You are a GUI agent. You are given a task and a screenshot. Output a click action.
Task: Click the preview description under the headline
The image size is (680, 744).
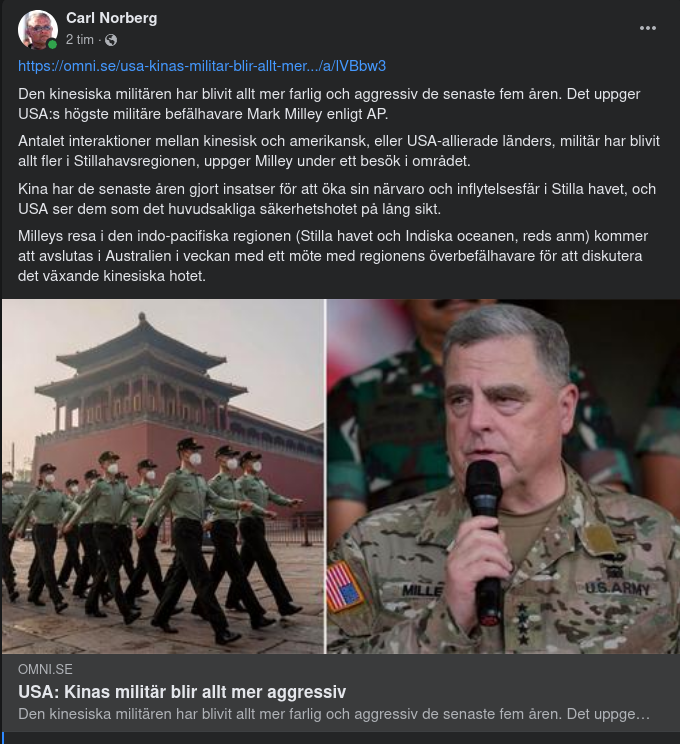(x=334, y=714)
